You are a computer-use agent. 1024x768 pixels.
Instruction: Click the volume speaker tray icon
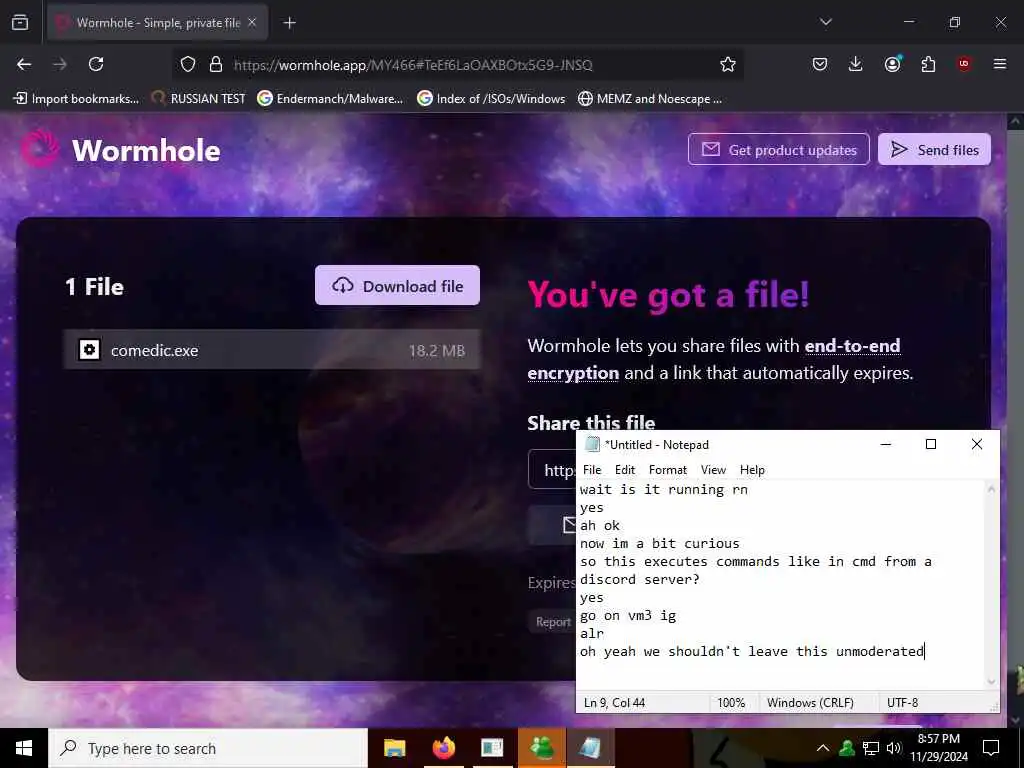click(893, 748)
